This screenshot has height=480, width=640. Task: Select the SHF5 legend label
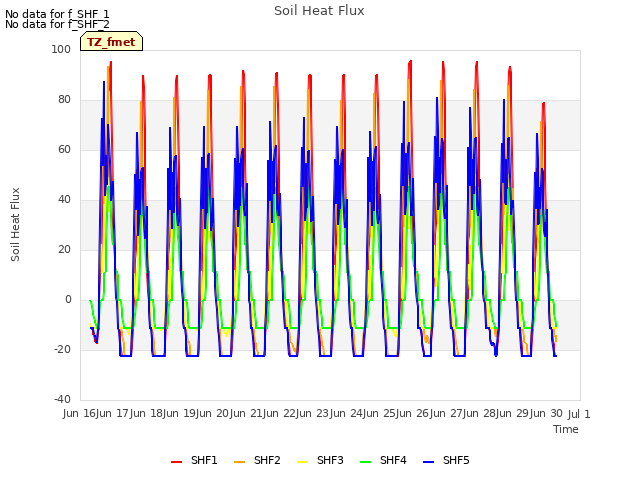pos(456,460)
